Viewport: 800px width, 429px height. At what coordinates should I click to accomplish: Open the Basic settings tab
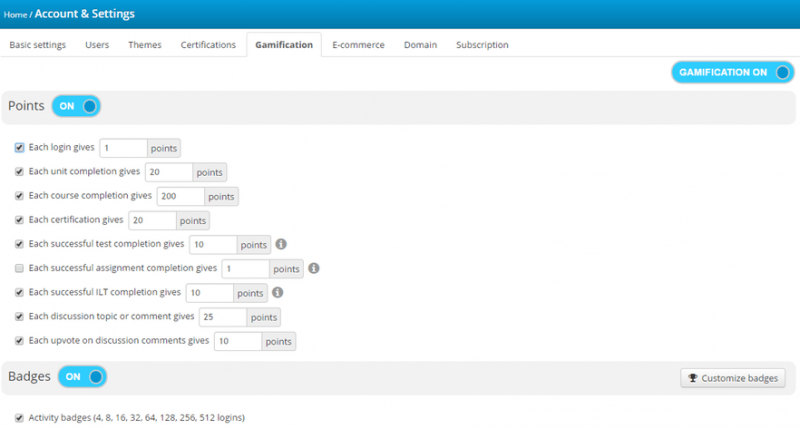(38, 45)
